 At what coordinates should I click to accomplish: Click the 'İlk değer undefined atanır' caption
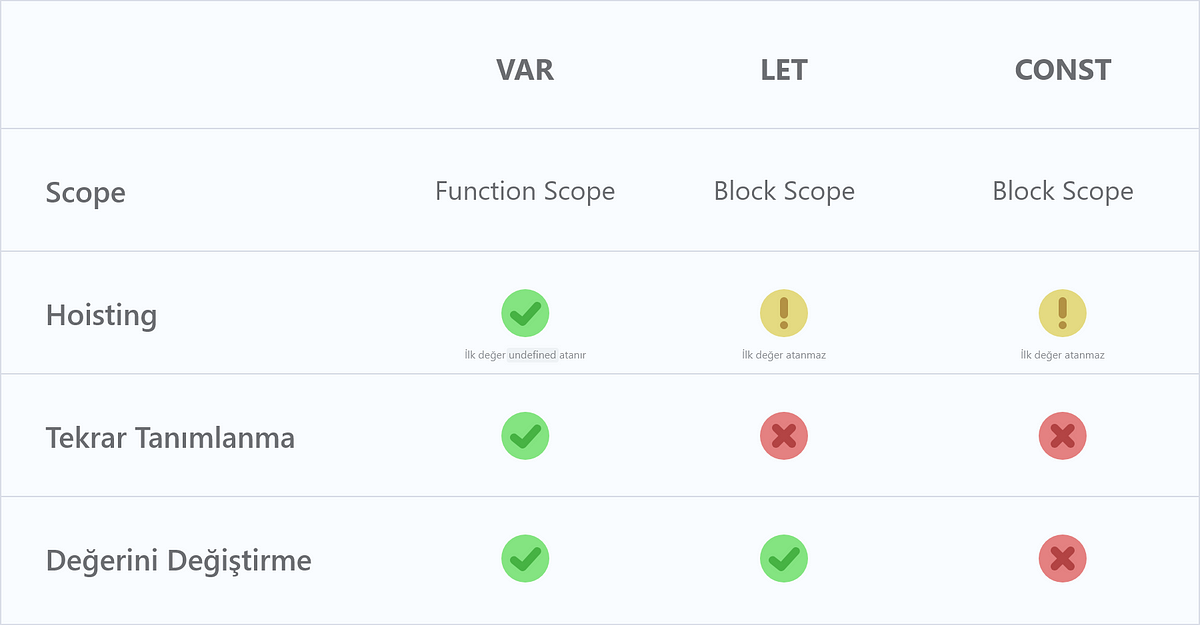tap(525, 355)
